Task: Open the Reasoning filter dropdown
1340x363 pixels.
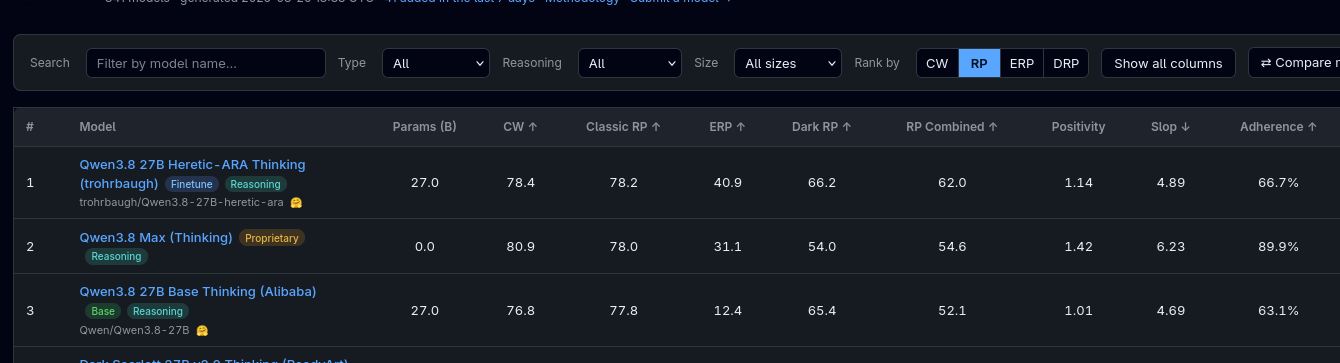Action: [630, 63]
